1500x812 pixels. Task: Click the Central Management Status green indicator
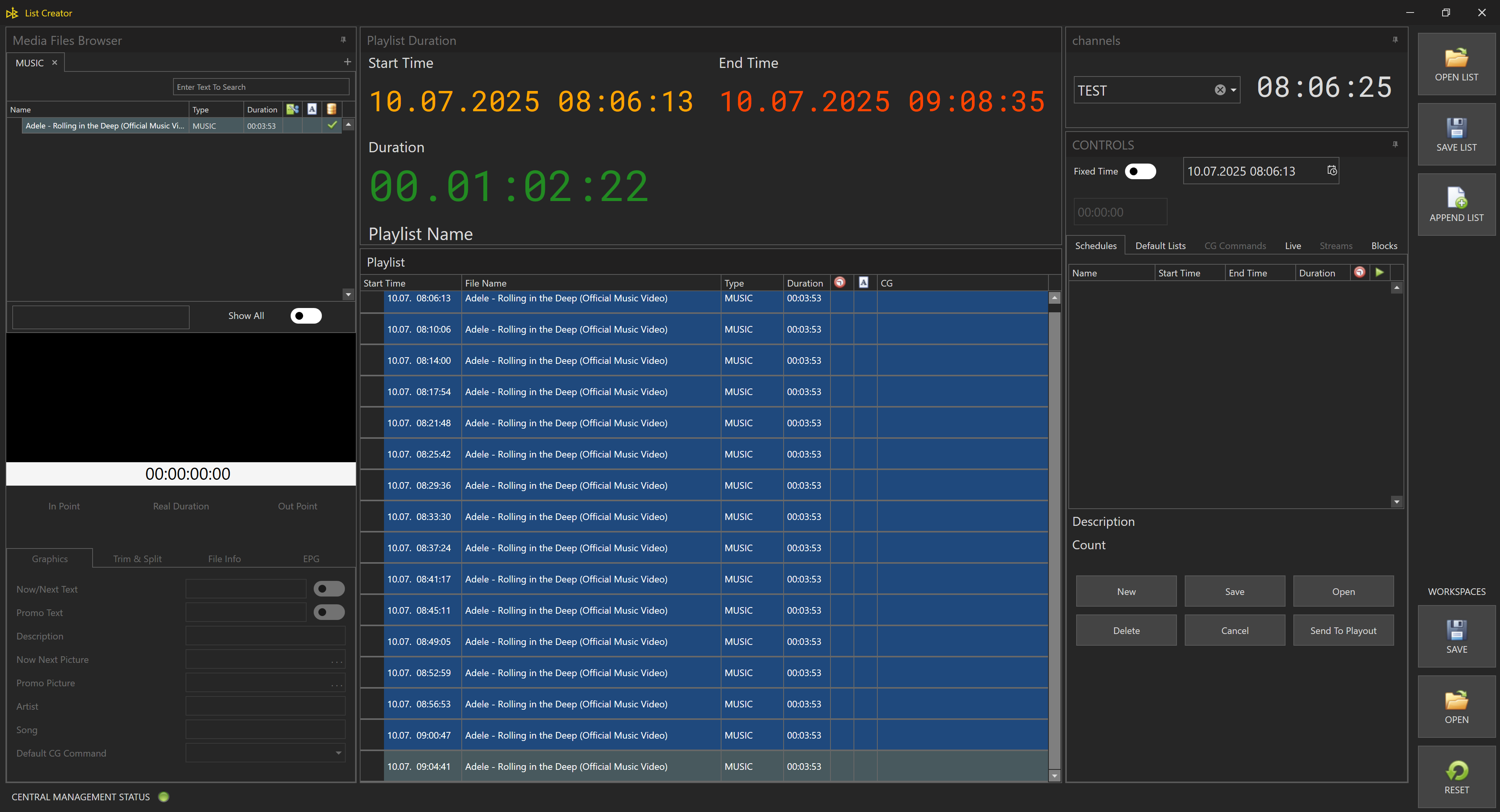[x=164, y=796]
